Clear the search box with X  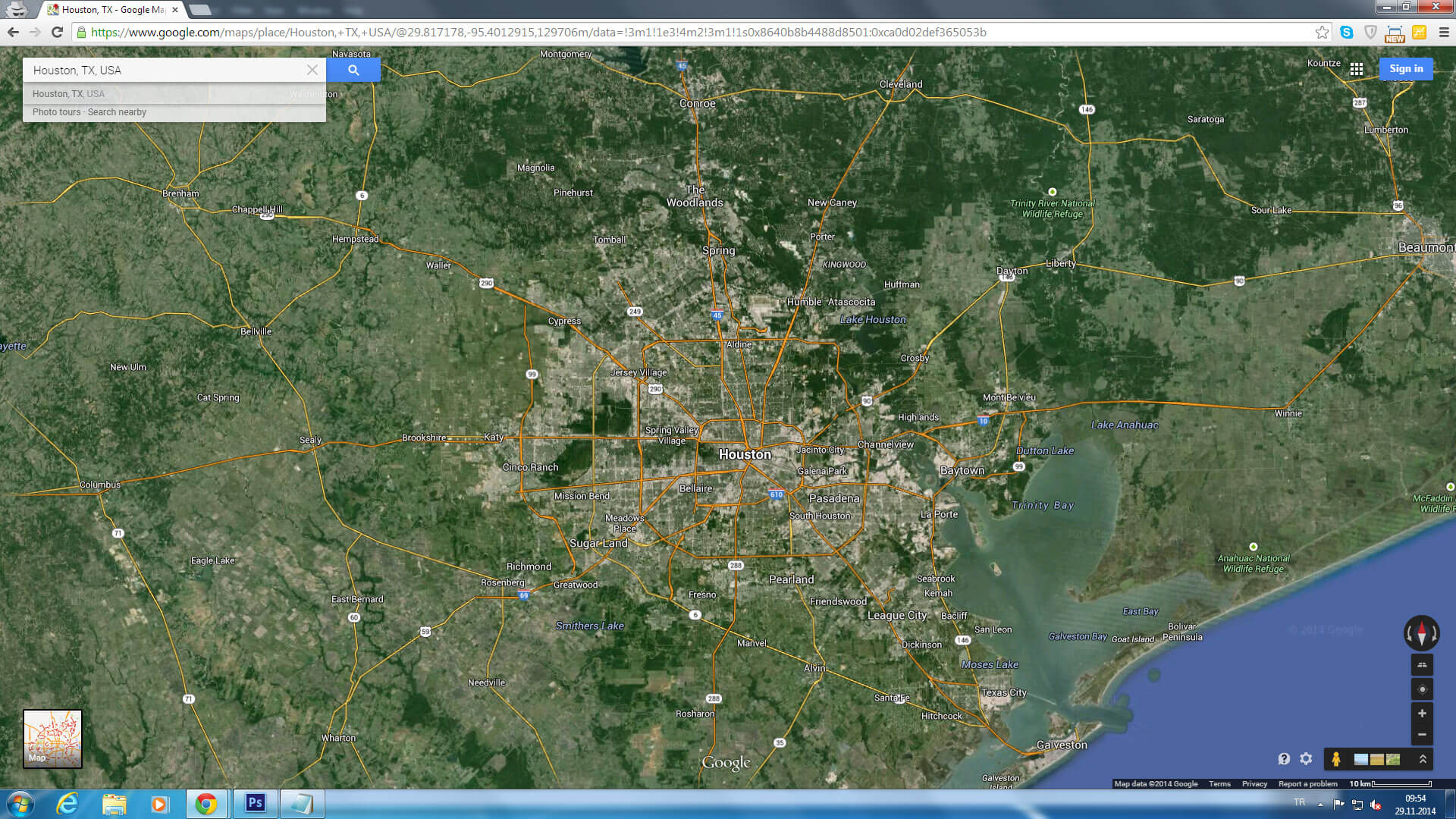(x=312, y=70)
